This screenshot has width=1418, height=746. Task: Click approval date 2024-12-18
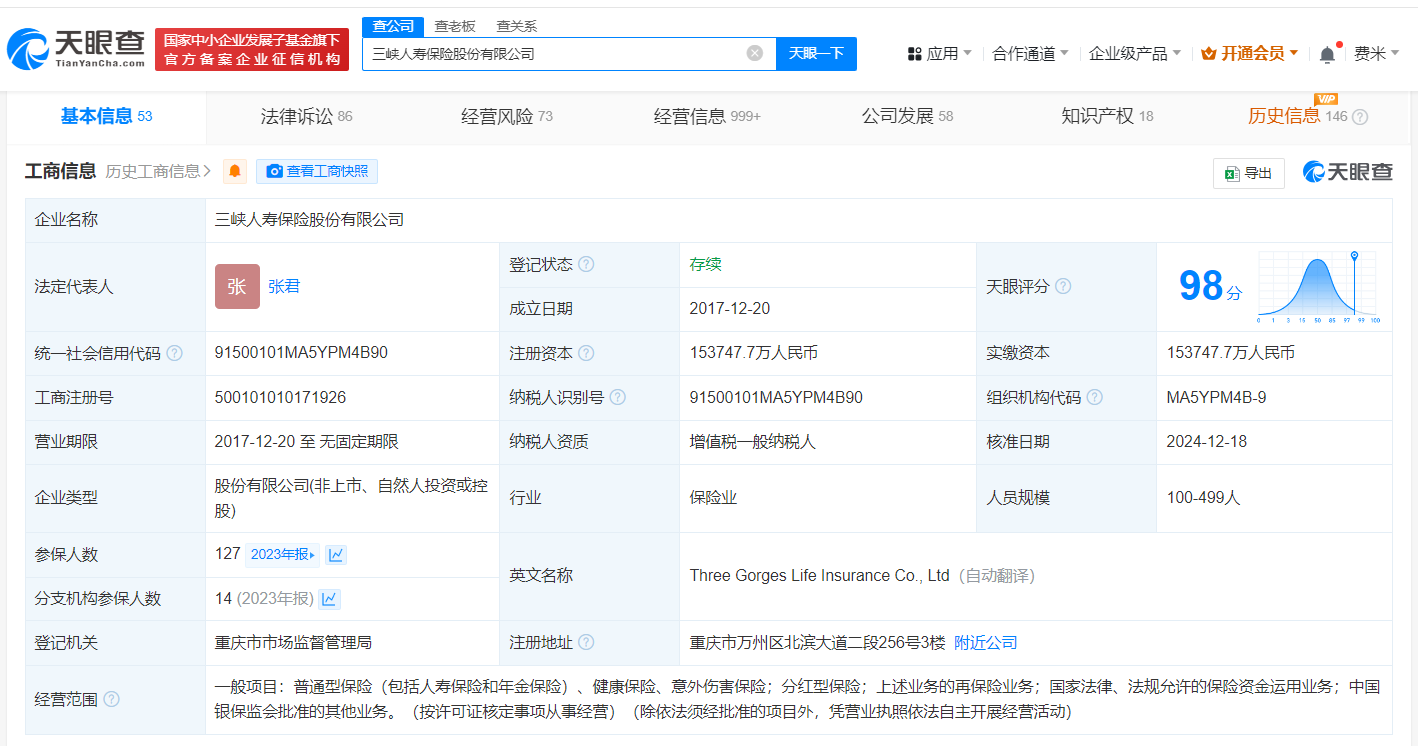tap(1207, 441)
